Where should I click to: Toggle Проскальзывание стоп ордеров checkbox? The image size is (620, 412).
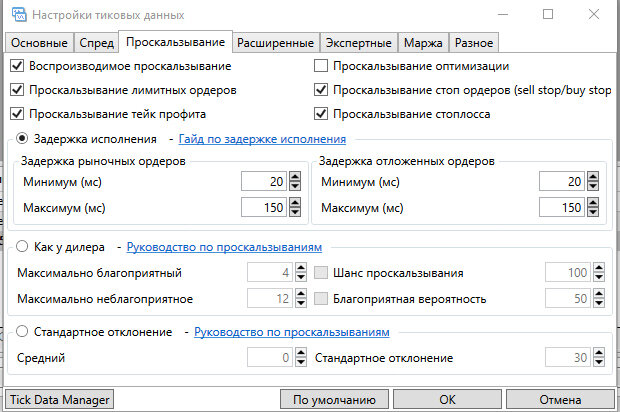point(321,90)
